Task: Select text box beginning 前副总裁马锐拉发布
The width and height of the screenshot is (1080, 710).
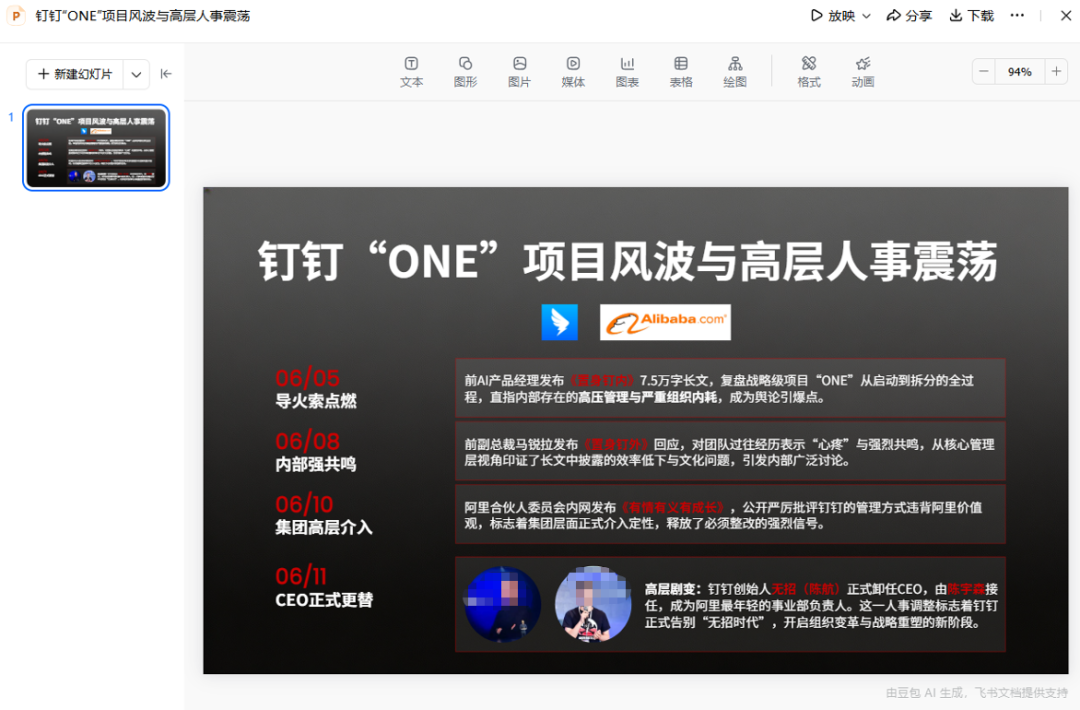Action: coord(730,452)
